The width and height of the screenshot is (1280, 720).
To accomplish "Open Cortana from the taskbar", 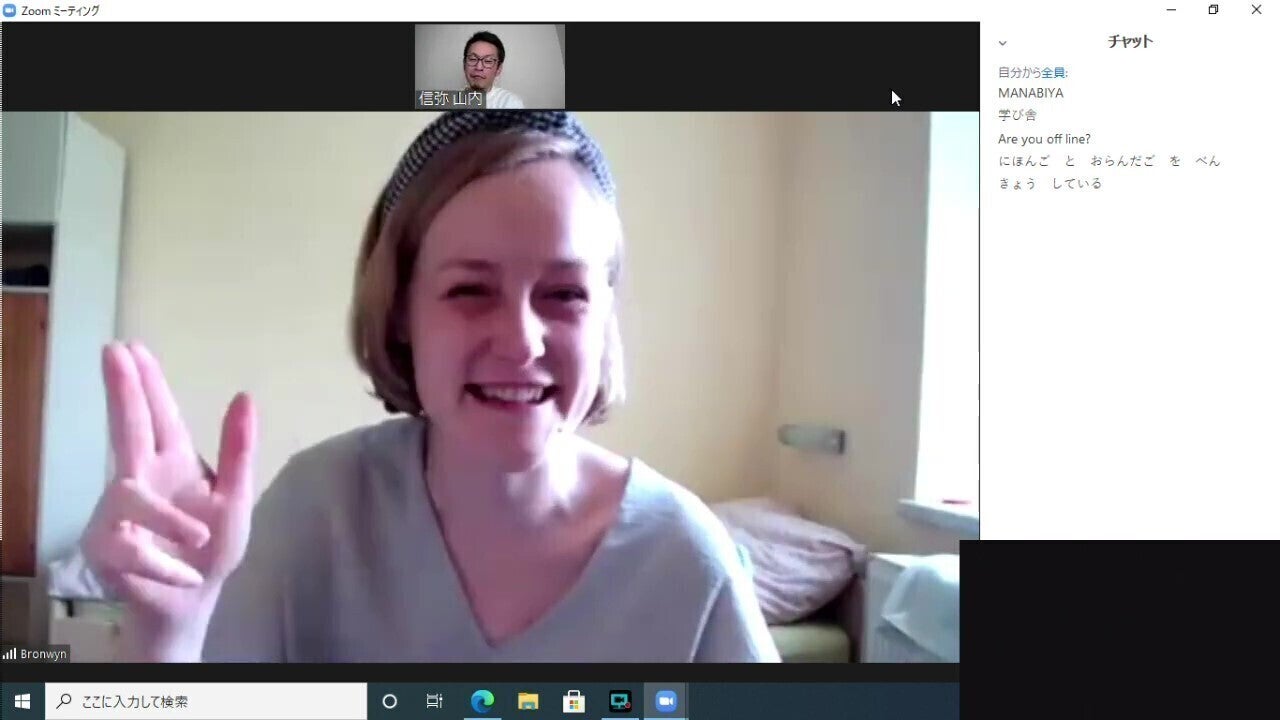I will pos(390,701).
